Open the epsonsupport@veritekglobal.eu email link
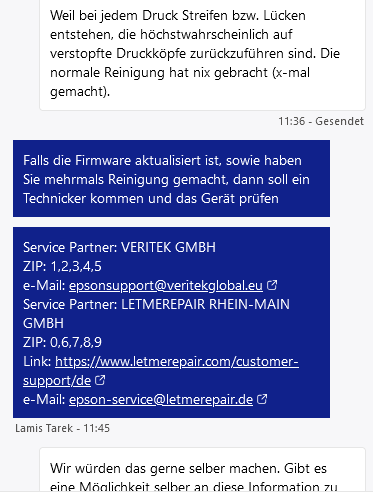Screen dimensions: 373x494 tap(166, 286)
